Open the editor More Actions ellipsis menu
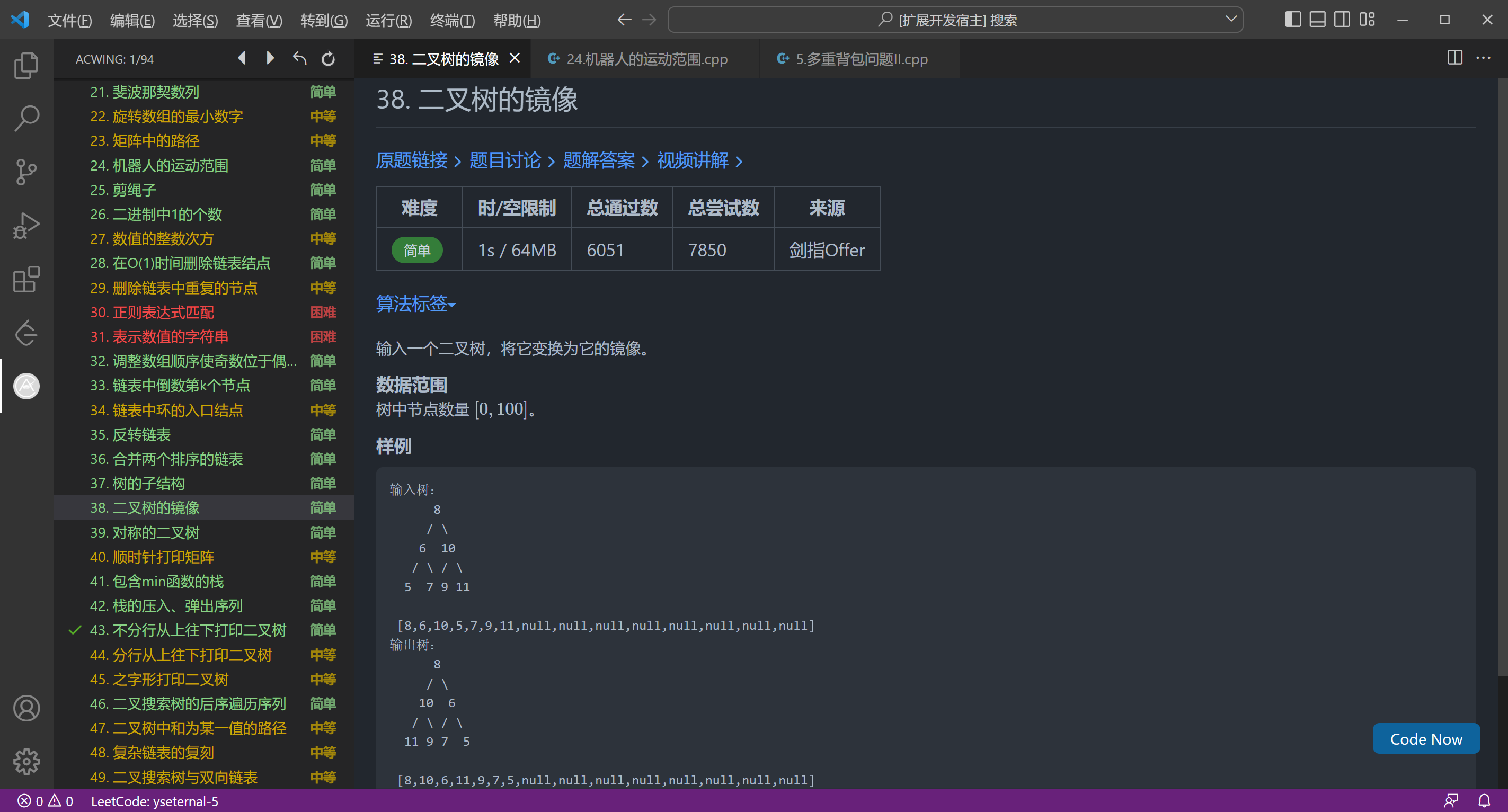The height and width of the screenshot is (812, 1508). (x=1483, y=58)
